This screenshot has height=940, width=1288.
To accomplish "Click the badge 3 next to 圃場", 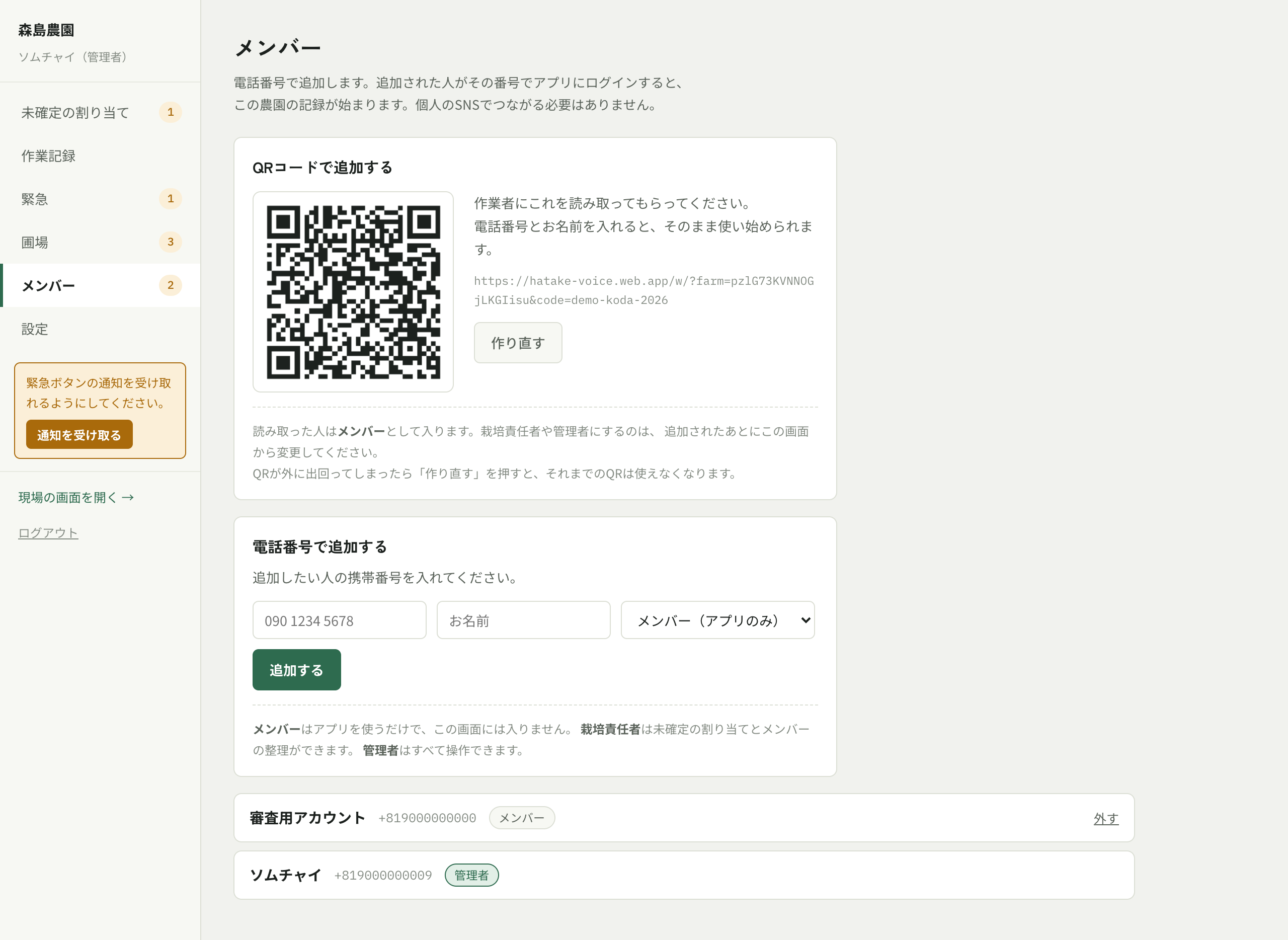I will (171, 242).
